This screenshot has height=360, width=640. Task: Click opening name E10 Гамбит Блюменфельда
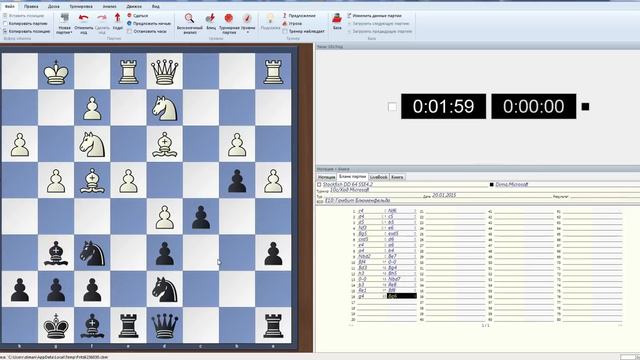click(x=358, y=200)
